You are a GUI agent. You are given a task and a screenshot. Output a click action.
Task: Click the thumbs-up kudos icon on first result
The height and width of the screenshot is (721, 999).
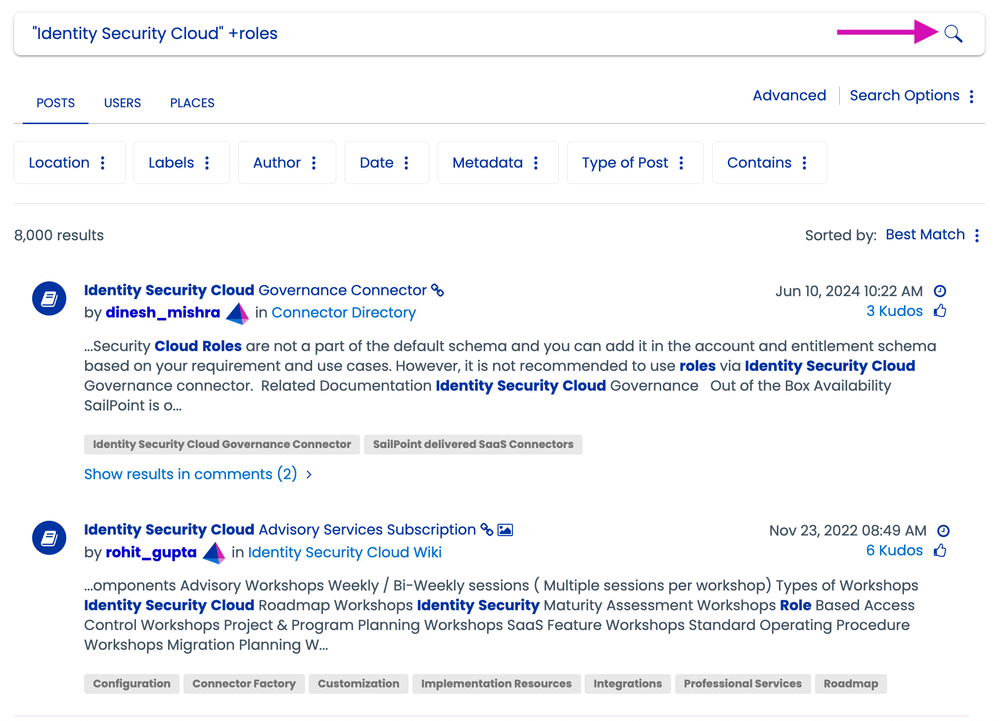coord(940,311)
